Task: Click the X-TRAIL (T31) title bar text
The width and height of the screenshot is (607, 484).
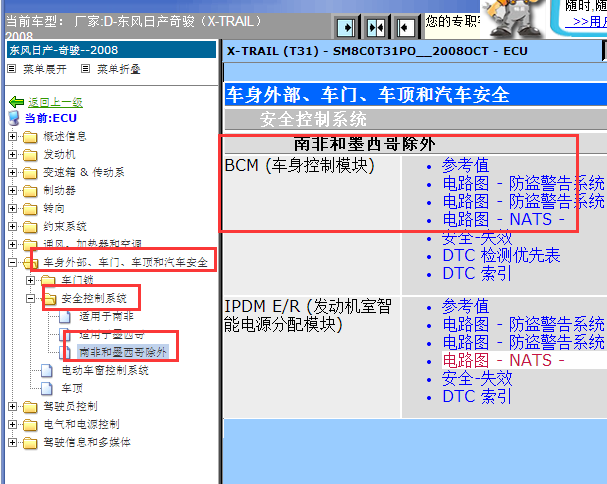Action: [377, 51]
